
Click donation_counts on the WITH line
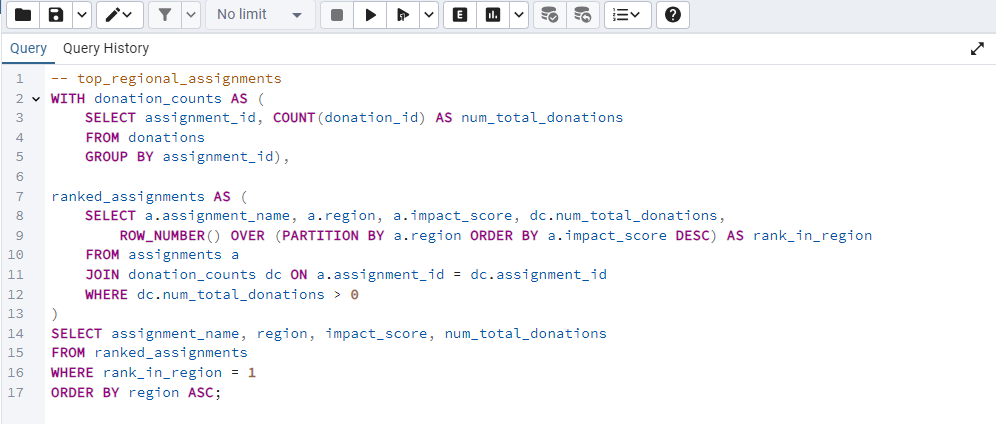point(158,98)
